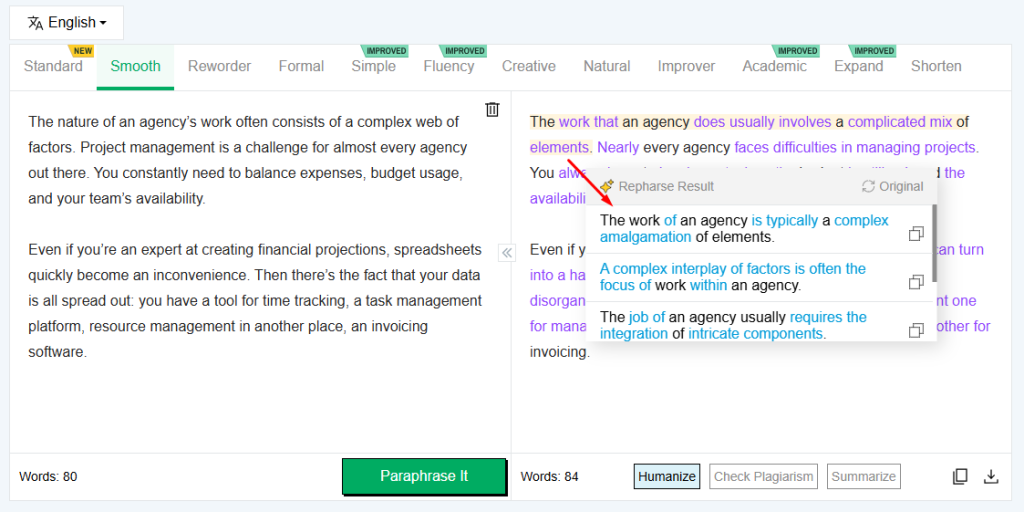The width and height of the screenshot is (1024, 512).
Task: Select the Creative mode tab
Action: (528, 66)
